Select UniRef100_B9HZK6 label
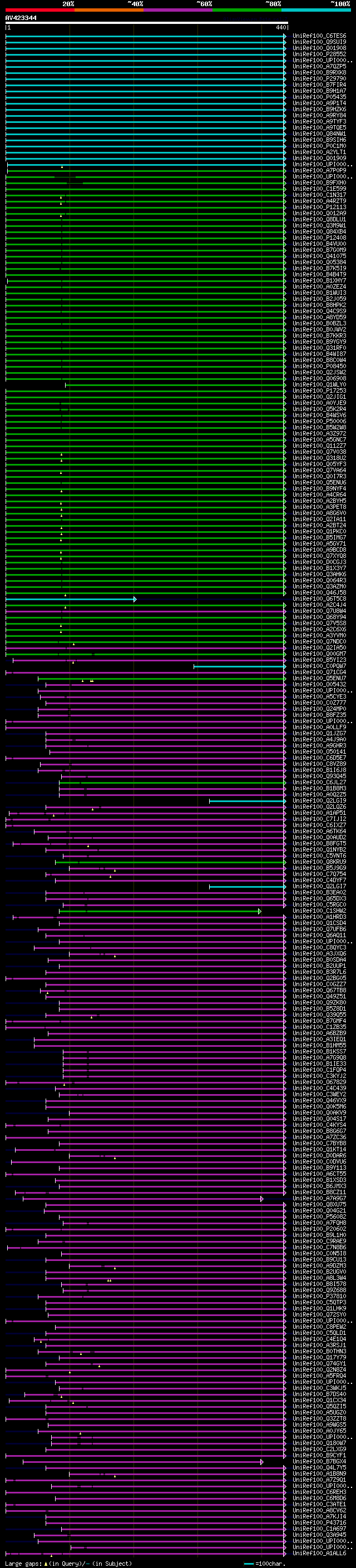This screenshot has height=1568, width=356. [x=319, y=109]
